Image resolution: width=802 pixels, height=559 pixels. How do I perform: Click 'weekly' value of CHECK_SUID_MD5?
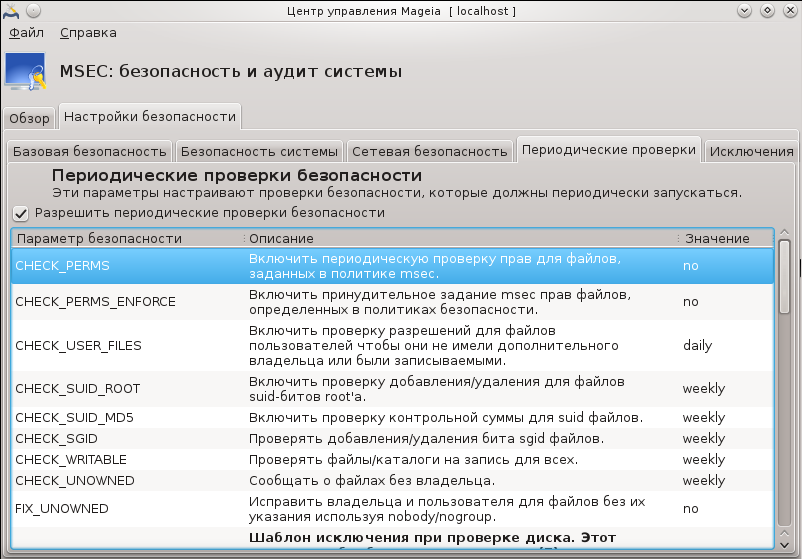pyautogui.click(x=704, y=418)
